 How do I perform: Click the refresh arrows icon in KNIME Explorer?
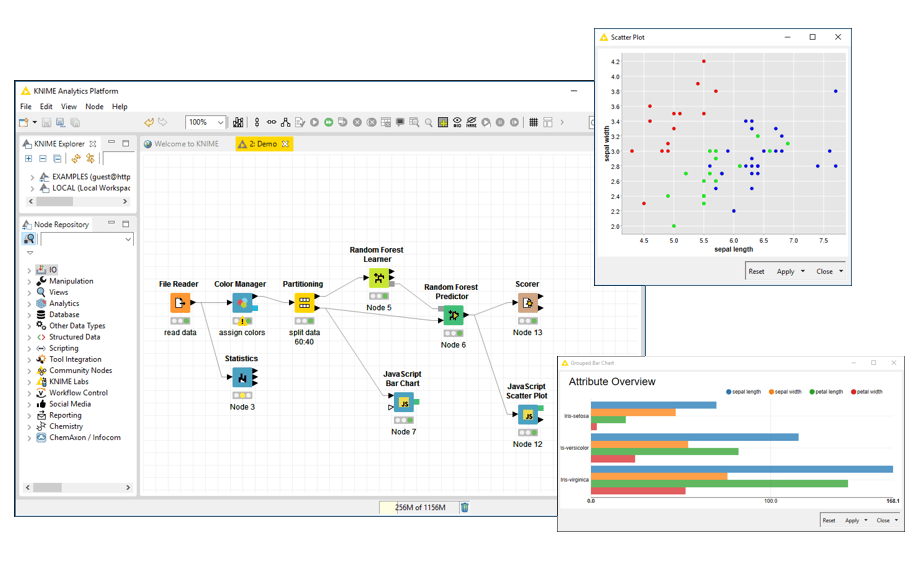[x=76, y=158]
